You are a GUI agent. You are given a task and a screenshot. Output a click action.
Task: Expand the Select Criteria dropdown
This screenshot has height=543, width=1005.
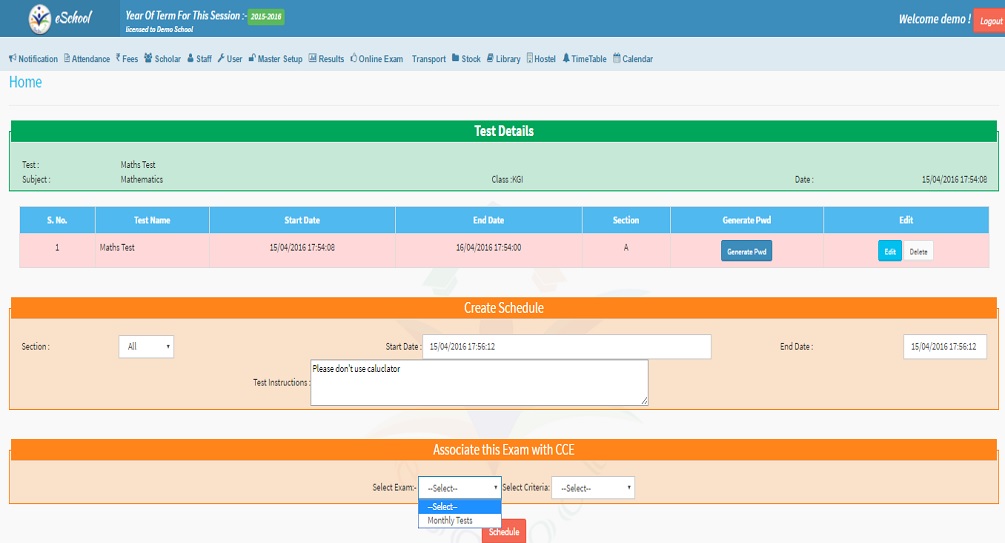(593, 488)
